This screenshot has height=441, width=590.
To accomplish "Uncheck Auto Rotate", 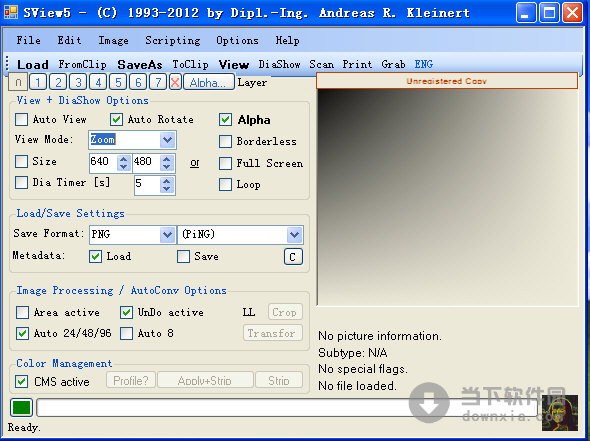I will pos(116,120).
